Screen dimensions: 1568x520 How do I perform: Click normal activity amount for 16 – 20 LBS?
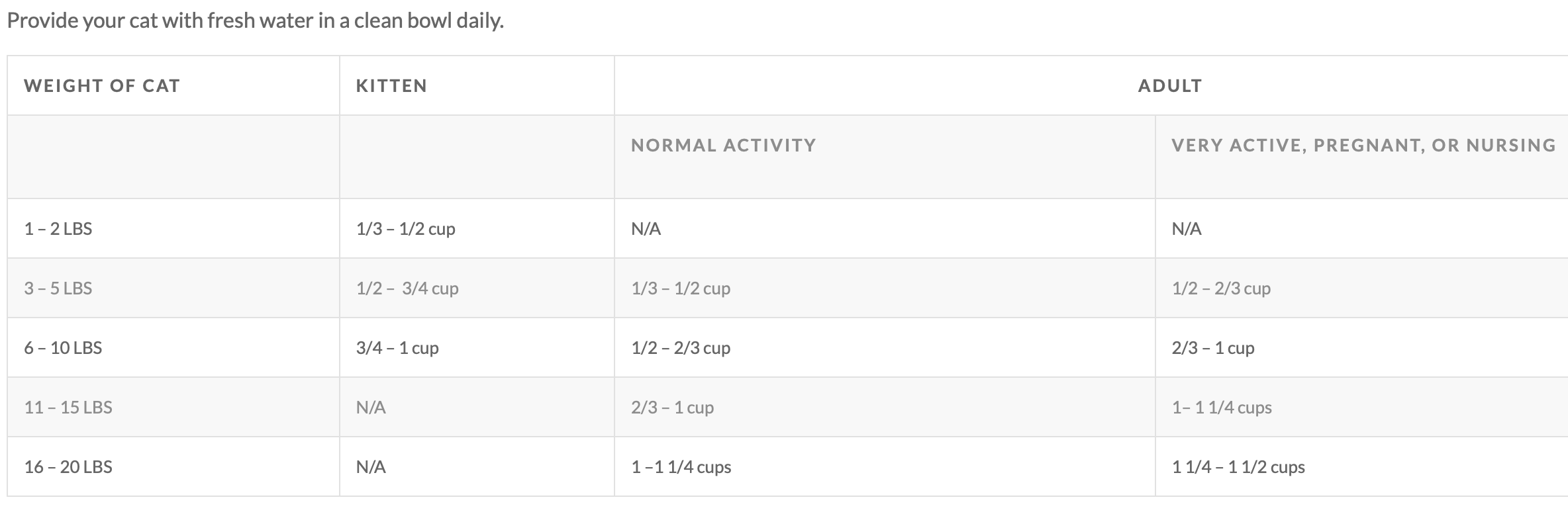point(681,467)
